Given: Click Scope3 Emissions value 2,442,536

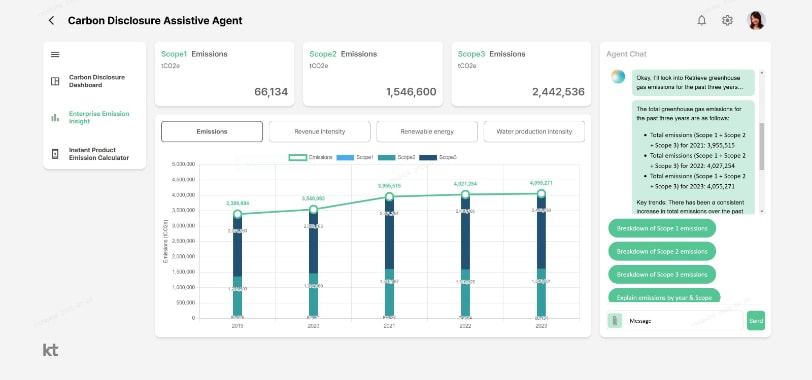Looking at the screenshot, I should 558,92.
